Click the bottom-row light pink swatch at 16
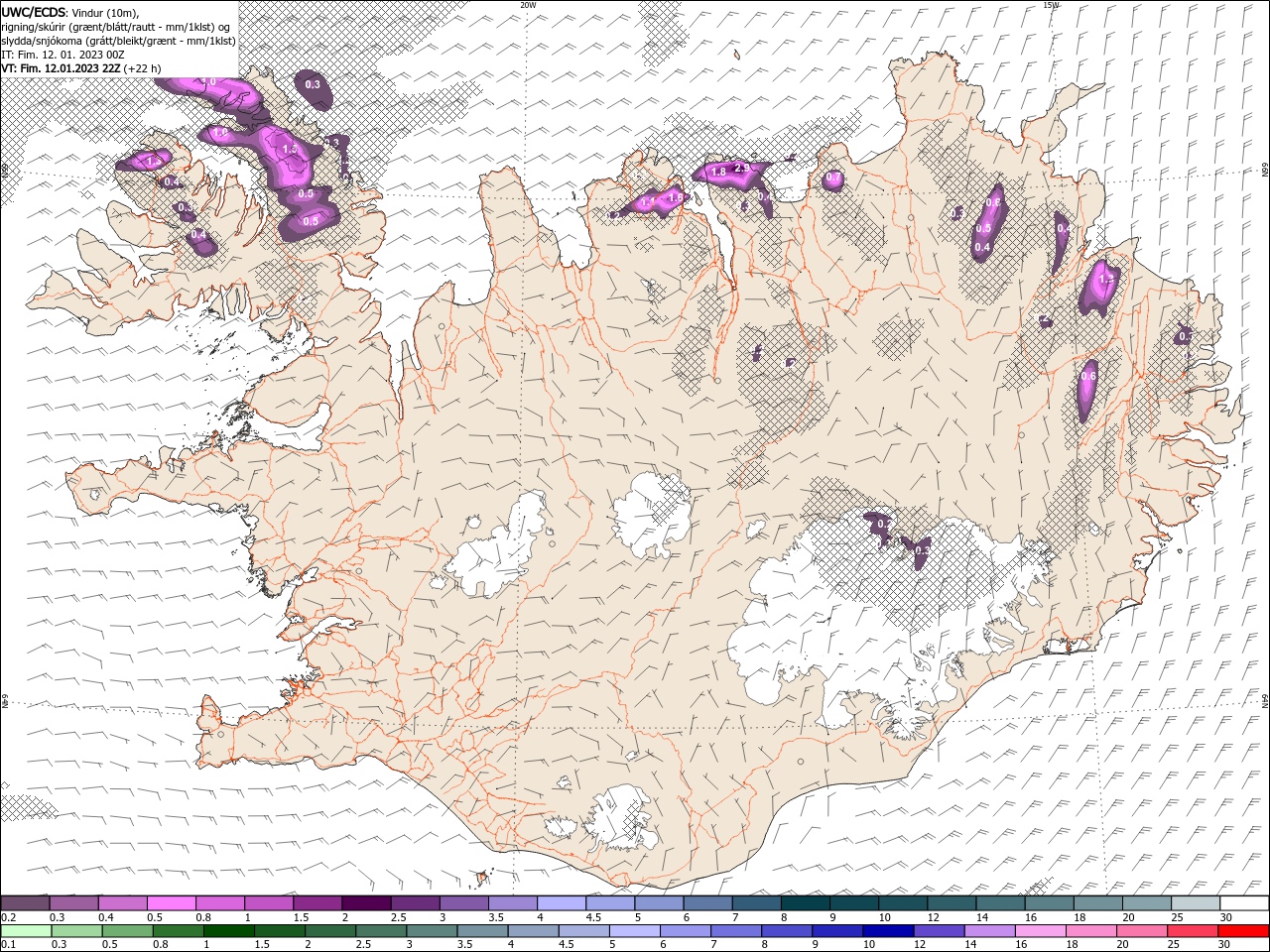Image resolution: width=1270 pixels, height=952 pixels. point(1039,931)
